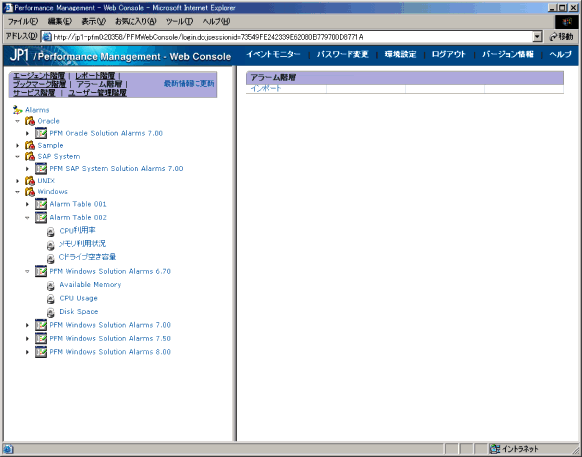This screenshot has height=457, width=582.
Task: Click the PFM Windows Solution Alarms 6.70 icon
Action: pyautogui.click(x=41, y=271)
